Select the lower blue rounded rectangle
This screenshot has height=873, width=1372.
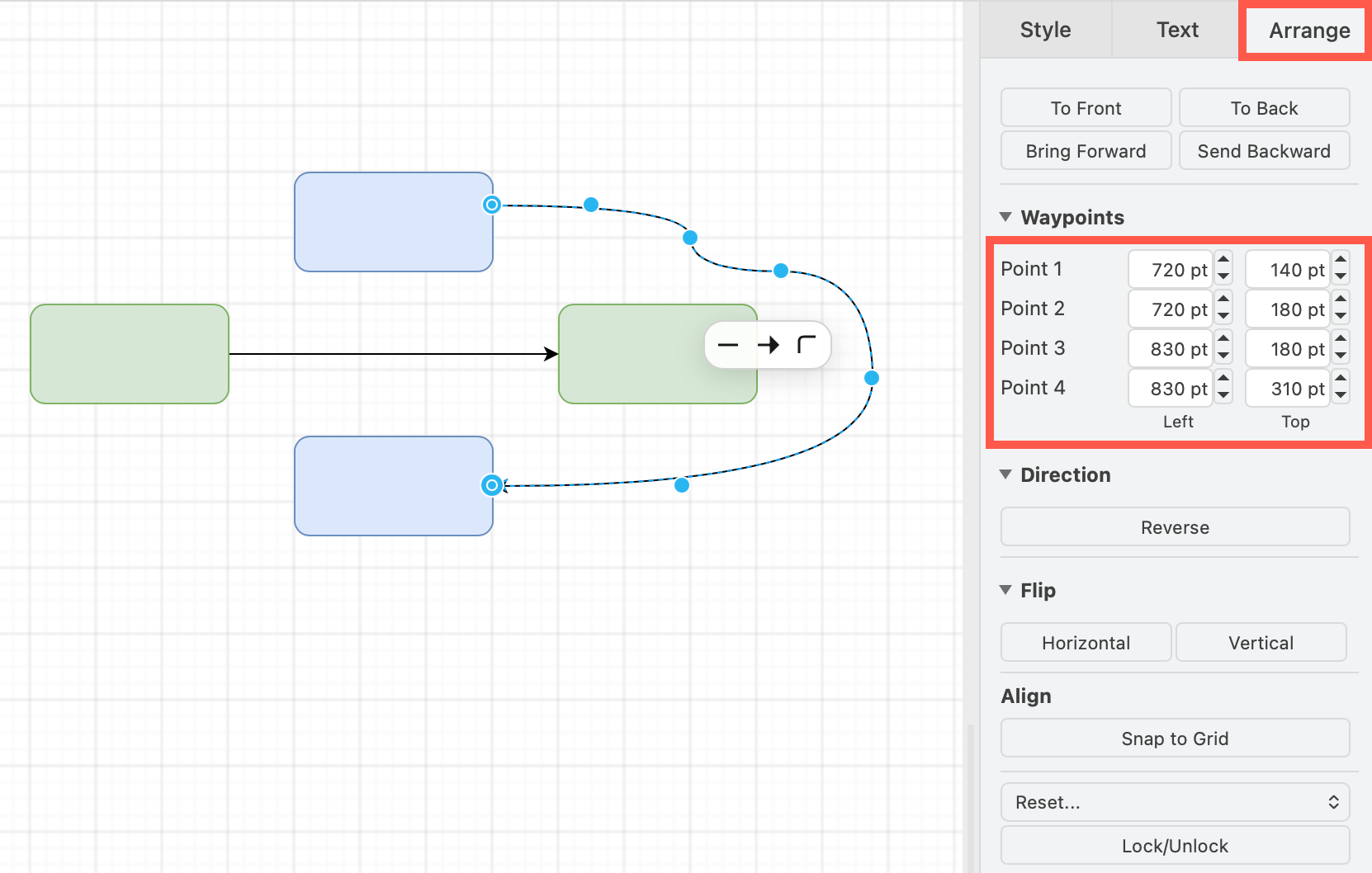(x=394, y=486)
